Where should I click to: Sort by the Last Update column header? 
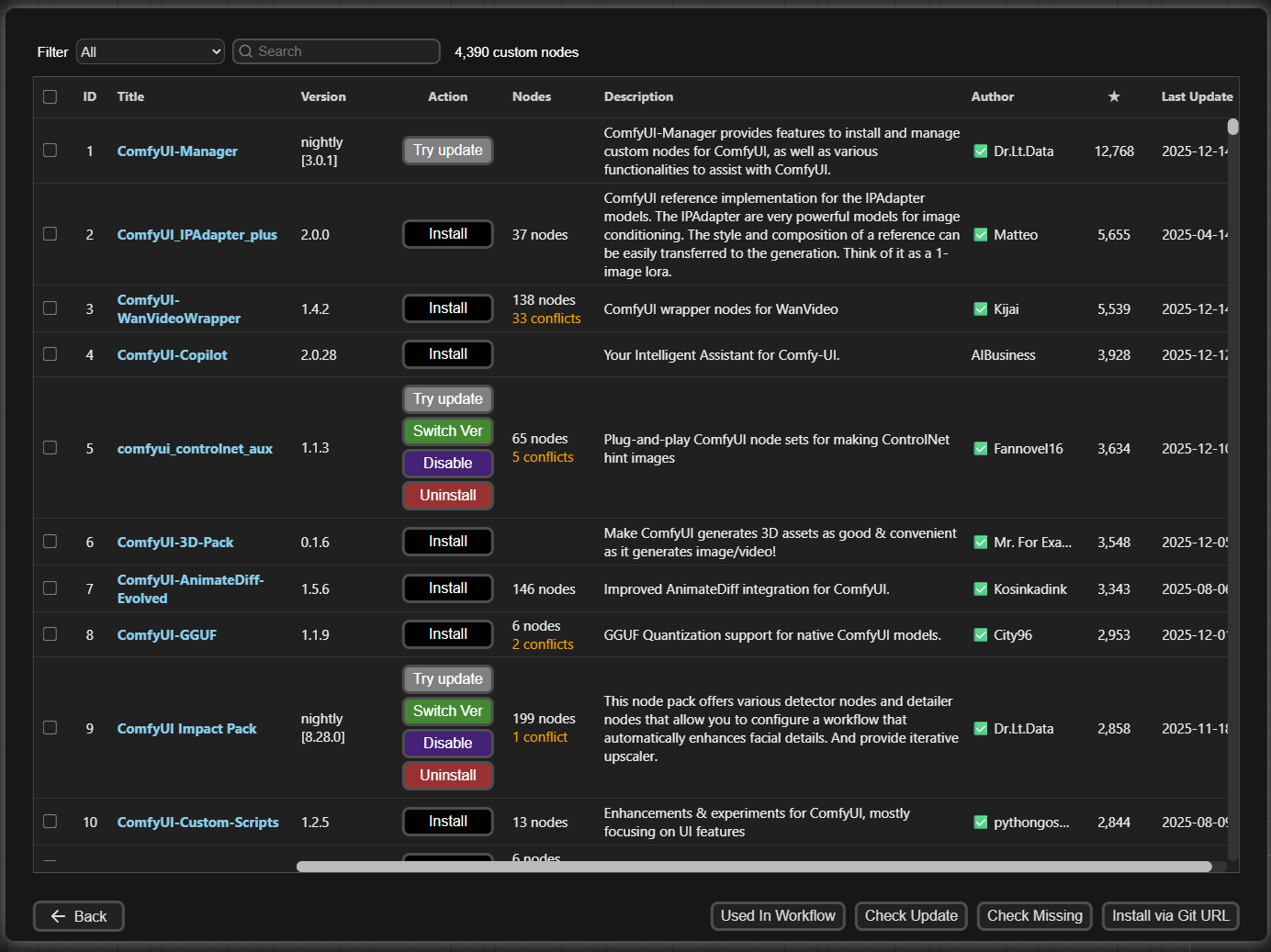(1196, 96)
